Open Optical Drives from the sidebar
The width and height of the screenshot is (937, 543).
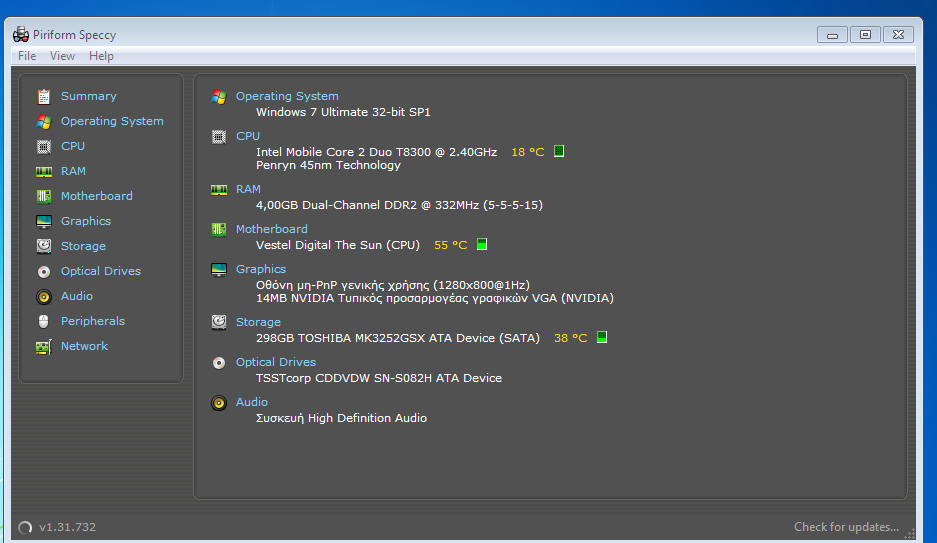100,271
